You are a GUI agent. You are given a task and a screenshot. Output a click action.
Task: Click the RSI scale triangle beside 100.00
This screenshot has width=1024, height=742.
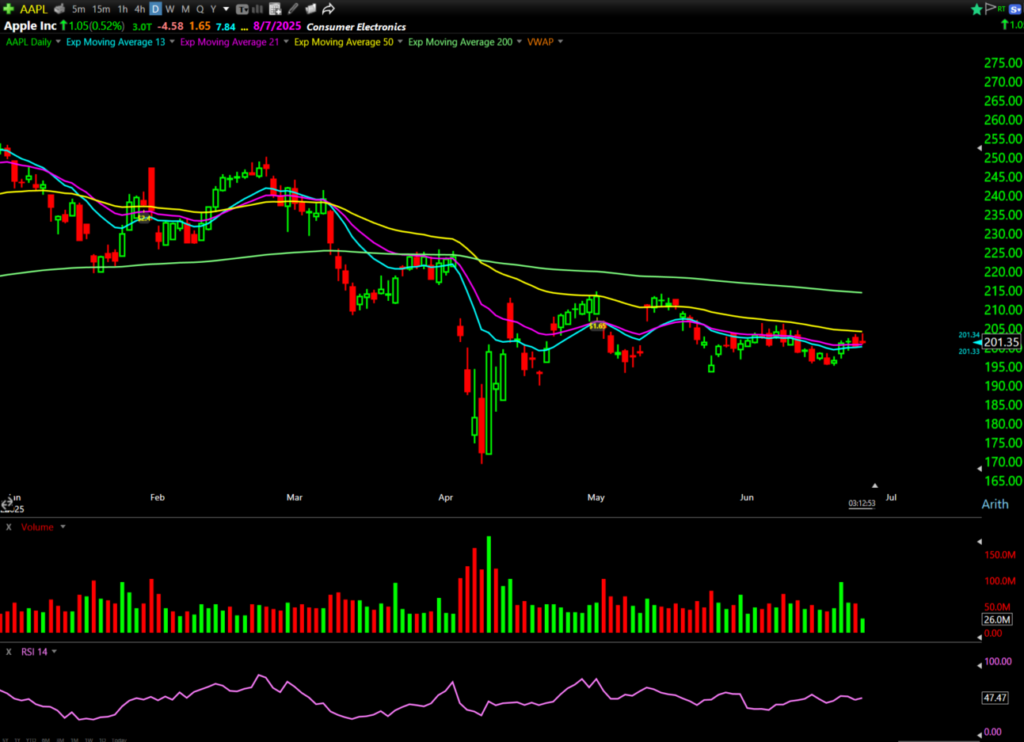coord(979,666)
